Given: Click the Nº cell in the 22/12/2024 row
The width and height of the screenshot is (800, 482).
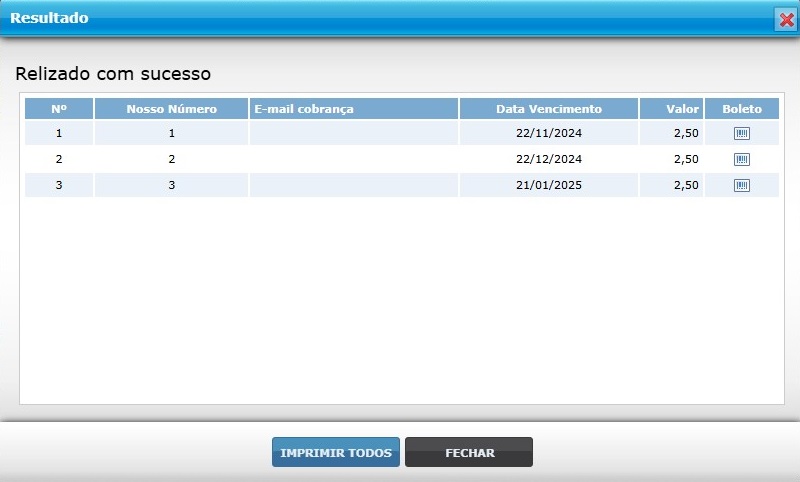Looking at the screenshot, I should [59, 159].
